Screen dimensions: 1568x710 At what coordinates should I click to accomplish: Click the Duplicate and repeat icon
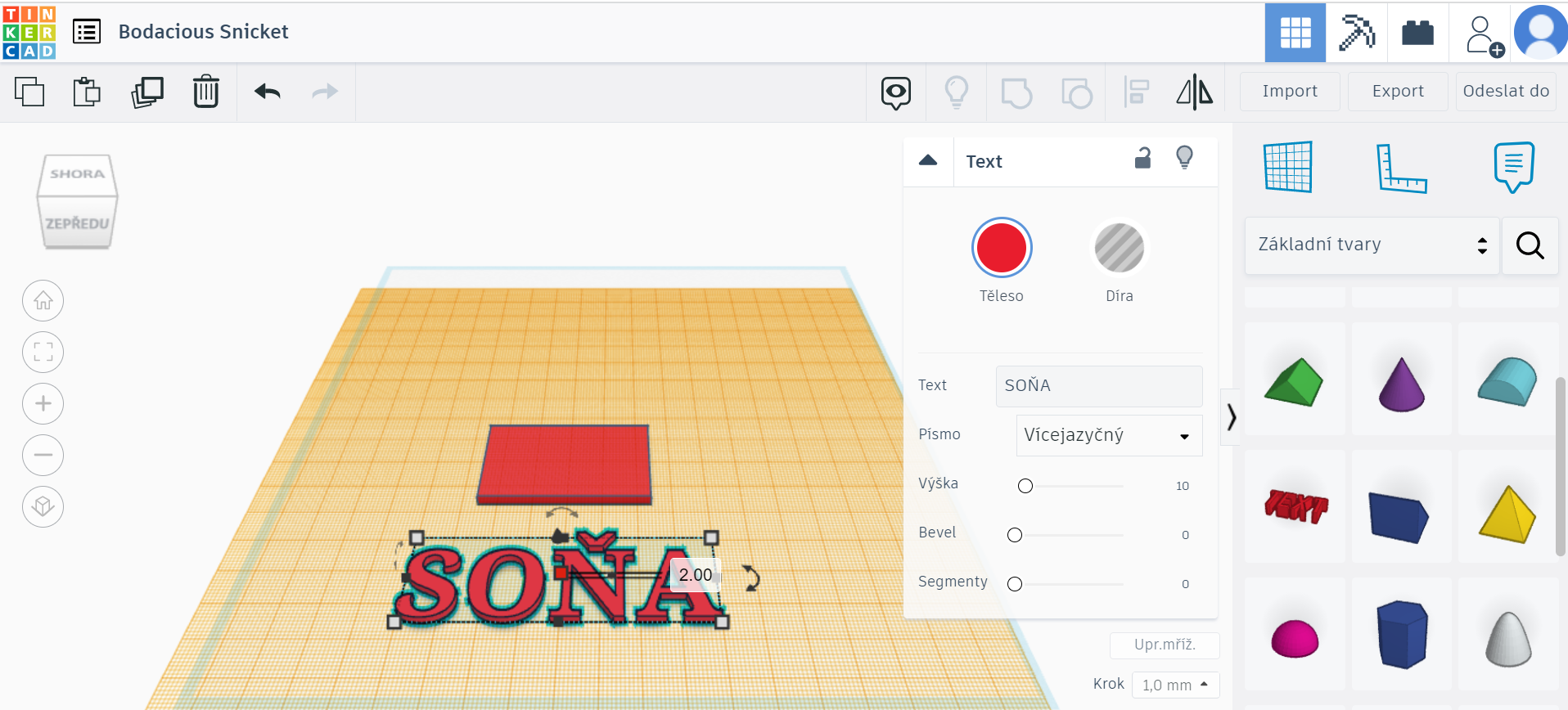pyautogui.click(x=147, y=92)
